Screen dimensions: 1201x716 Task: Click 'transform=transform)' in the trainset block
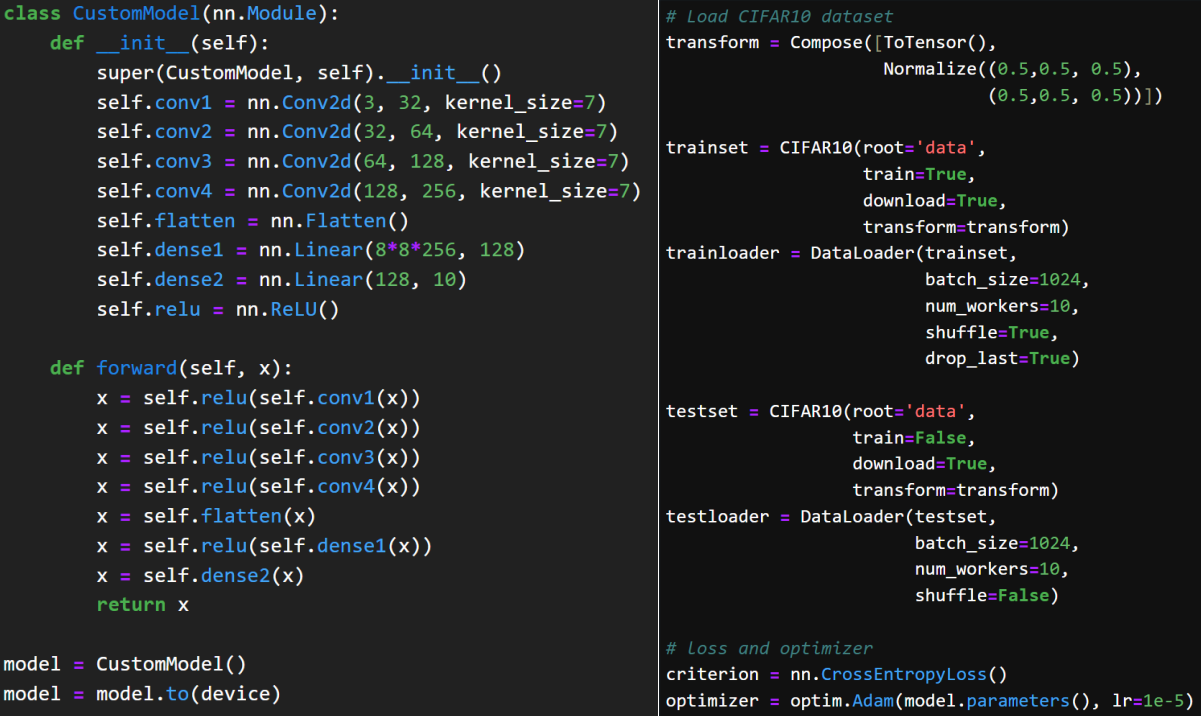[x=966, y=227]
